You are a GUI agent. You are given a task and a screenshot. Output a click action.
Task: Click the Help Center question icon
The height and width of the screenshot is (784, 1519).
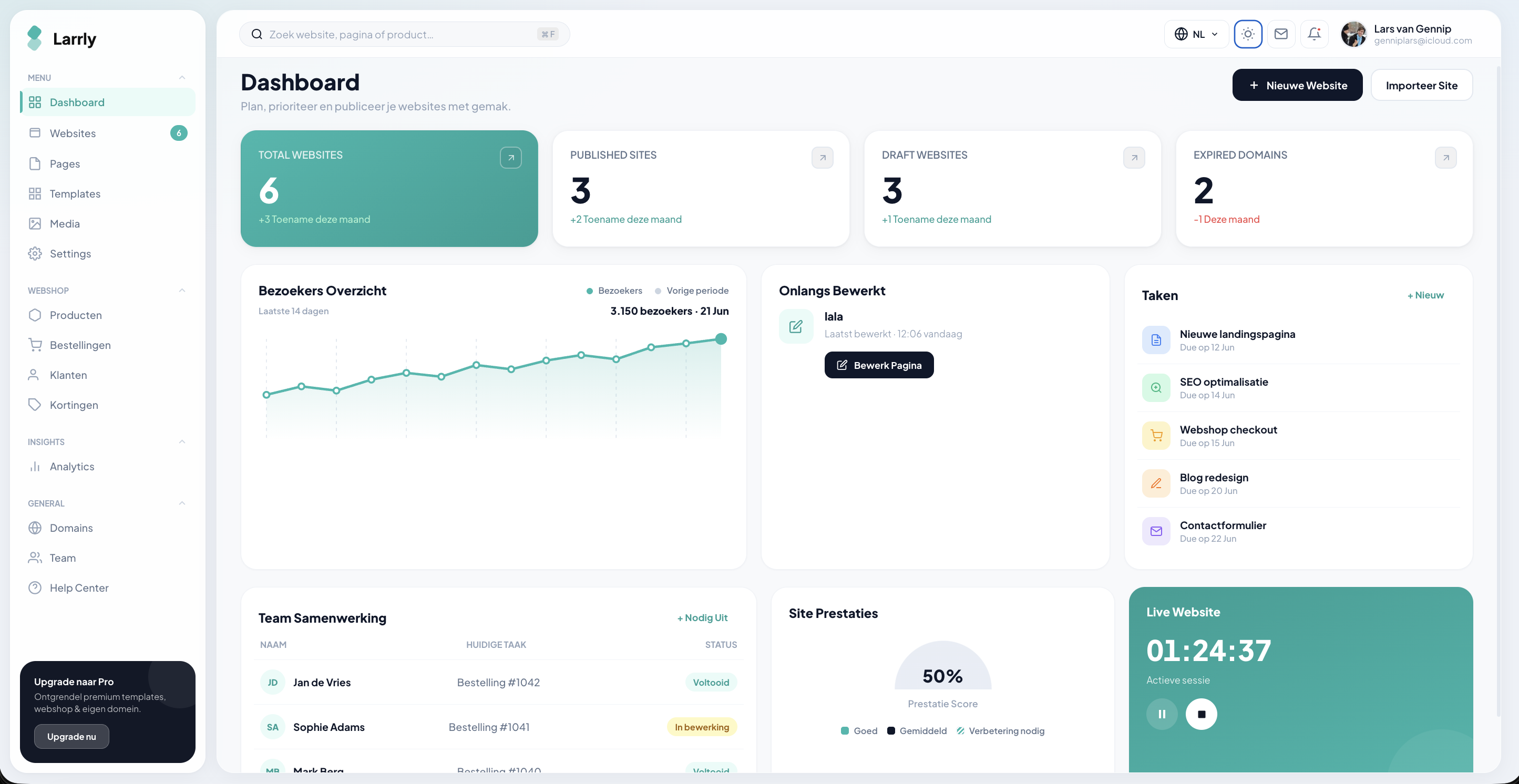click(x=35, y=589)
